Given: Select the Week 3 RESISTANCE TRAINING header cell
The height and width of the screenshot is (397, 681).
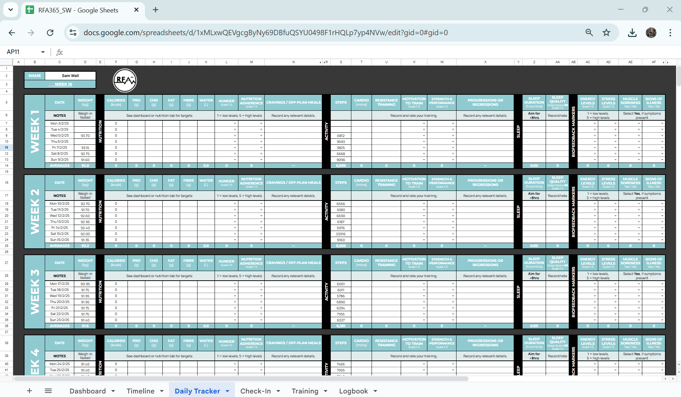Looking at the screenshot, I should click(x=386, y=262).
